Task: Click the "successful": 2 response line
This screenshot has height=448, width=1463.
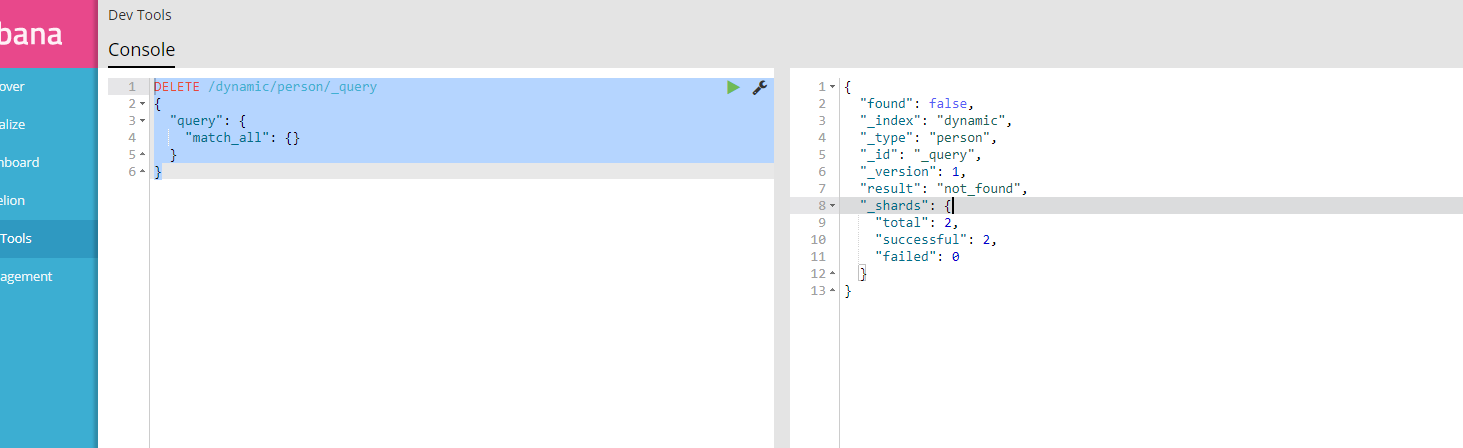Action: pos(936,240)
